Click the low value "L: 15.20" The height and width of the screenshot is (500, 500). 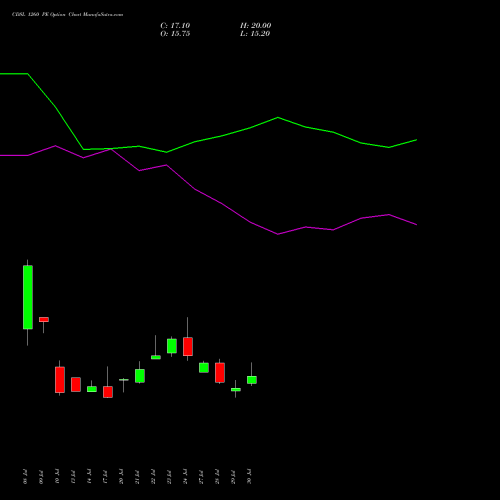pos(255,34)
